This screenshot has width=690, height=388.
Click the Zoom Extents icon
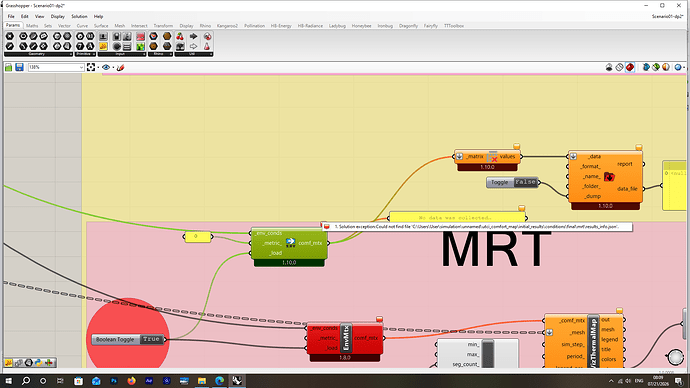coord(91,67)
